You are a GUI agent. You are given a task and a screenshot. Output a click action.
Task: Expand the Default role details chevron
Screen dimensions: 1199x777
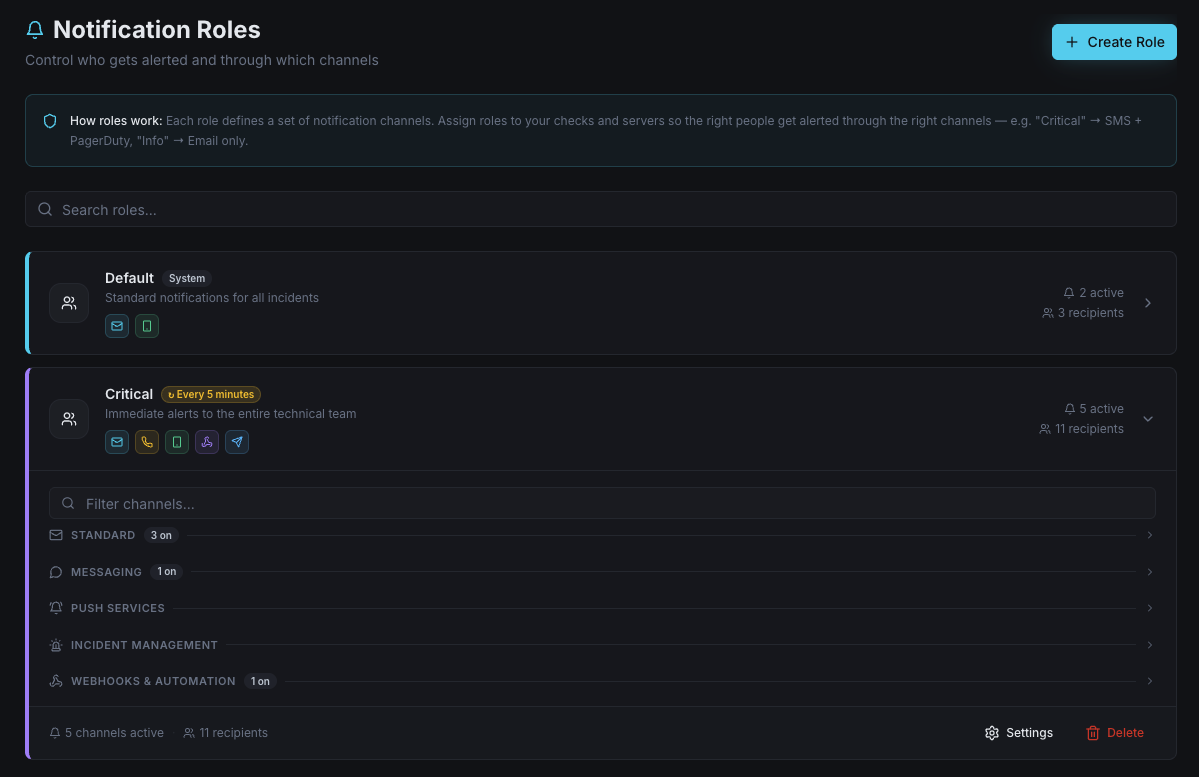click(1147, 302)
